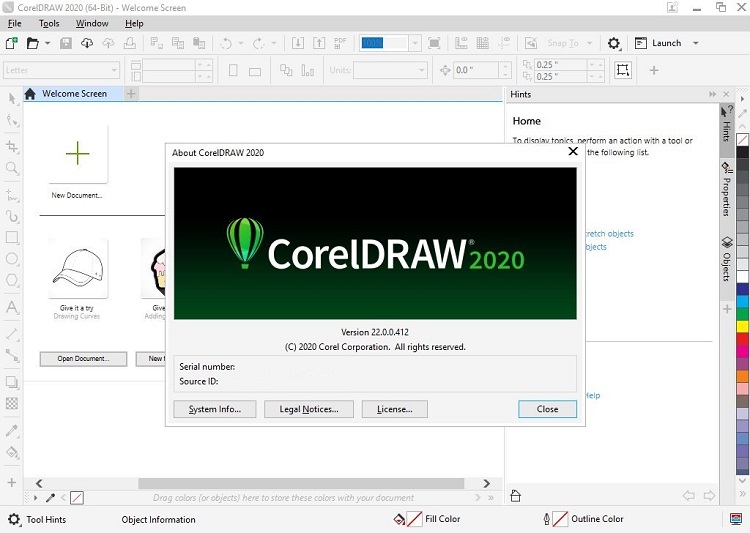The height and width of the screenshot is (533, 750).
Task: Open the Objects docker tab
Action: 727,259
